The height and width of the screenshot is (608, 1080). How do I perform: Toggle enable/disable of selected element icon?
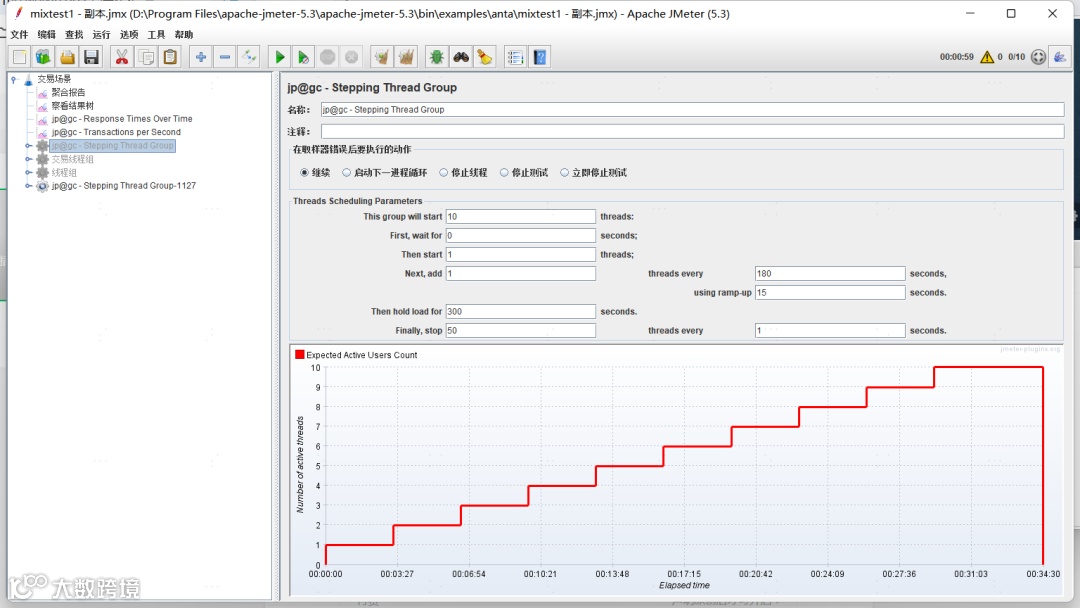249,57
